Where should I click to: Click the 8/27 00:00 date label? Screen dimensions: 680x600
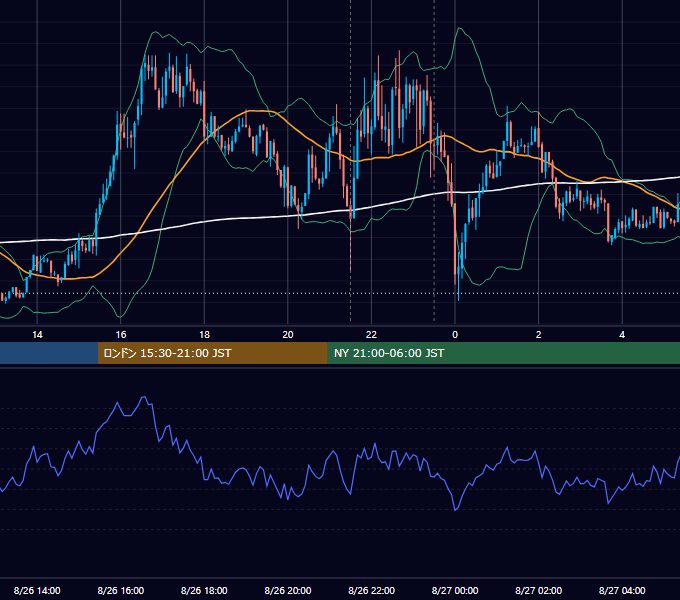(455, 590)
